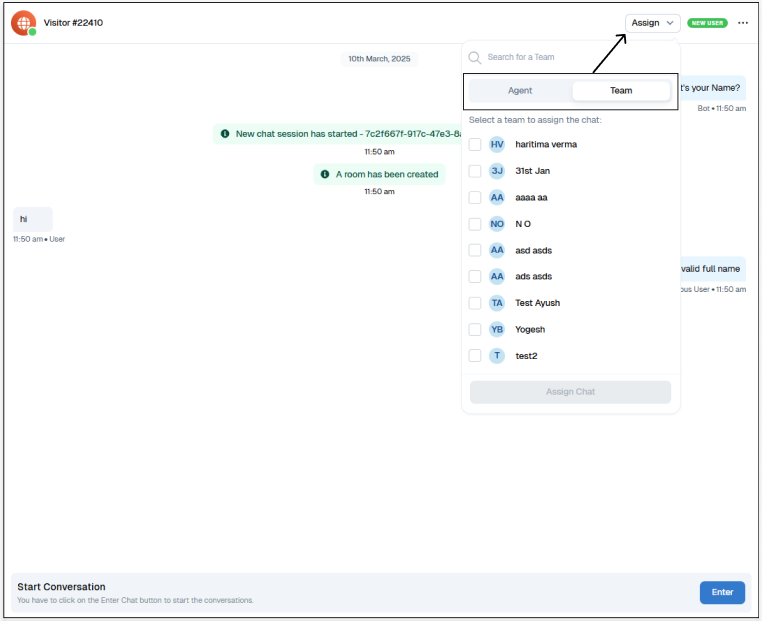
Task: Check the Yogesh team checkbox
Action: click(475, 329)
